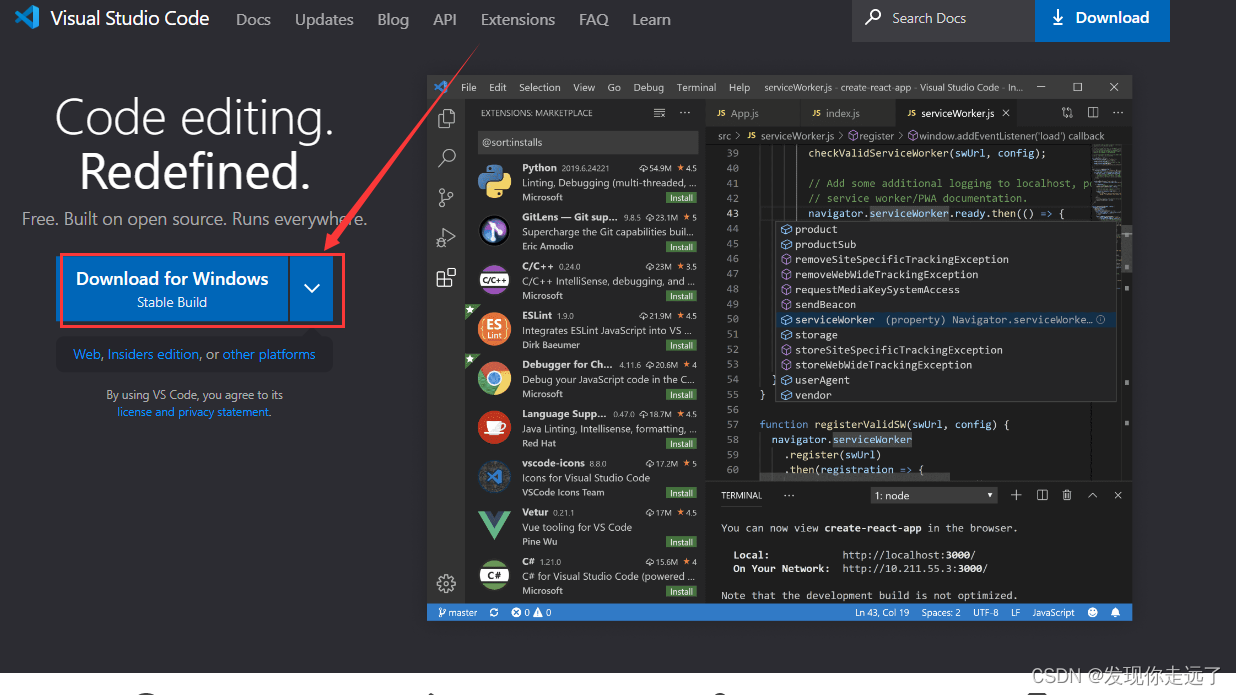
Task: Open the Search icon in the activity bar
Action: click(x=447, y=158)
